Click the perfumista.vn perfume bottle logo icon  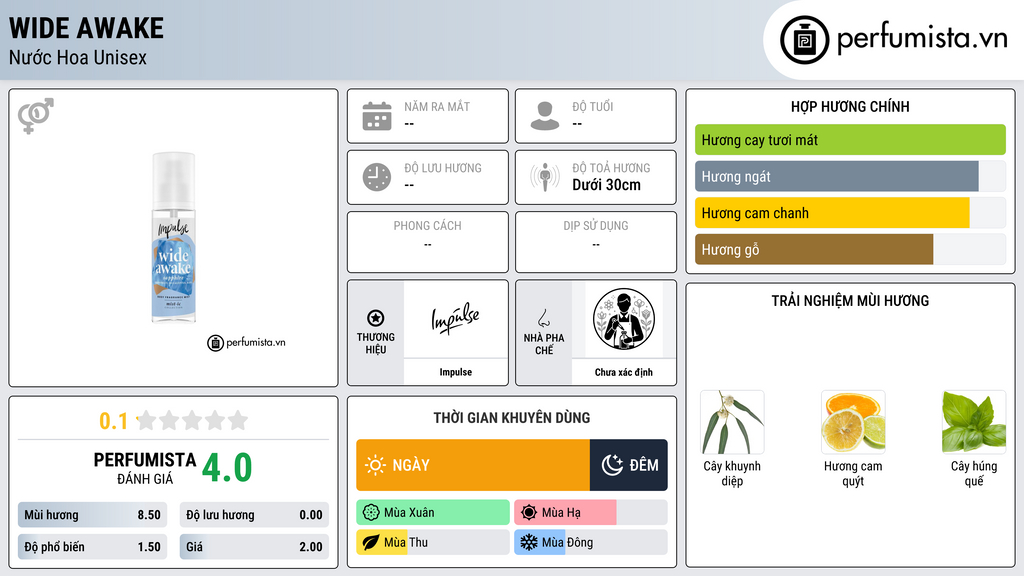(x=804, y=40)
